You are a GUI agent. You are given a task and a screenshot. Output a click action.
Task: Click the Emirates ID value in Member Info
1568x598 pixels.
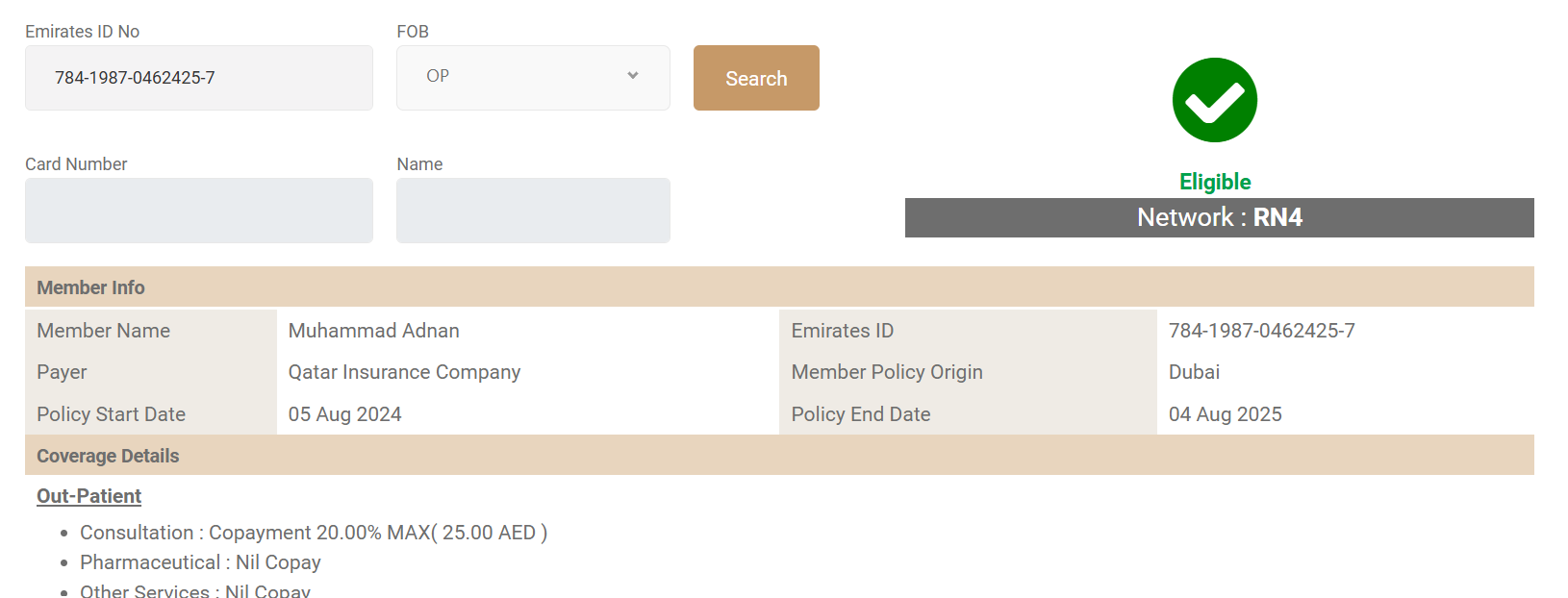[1261, 331]
